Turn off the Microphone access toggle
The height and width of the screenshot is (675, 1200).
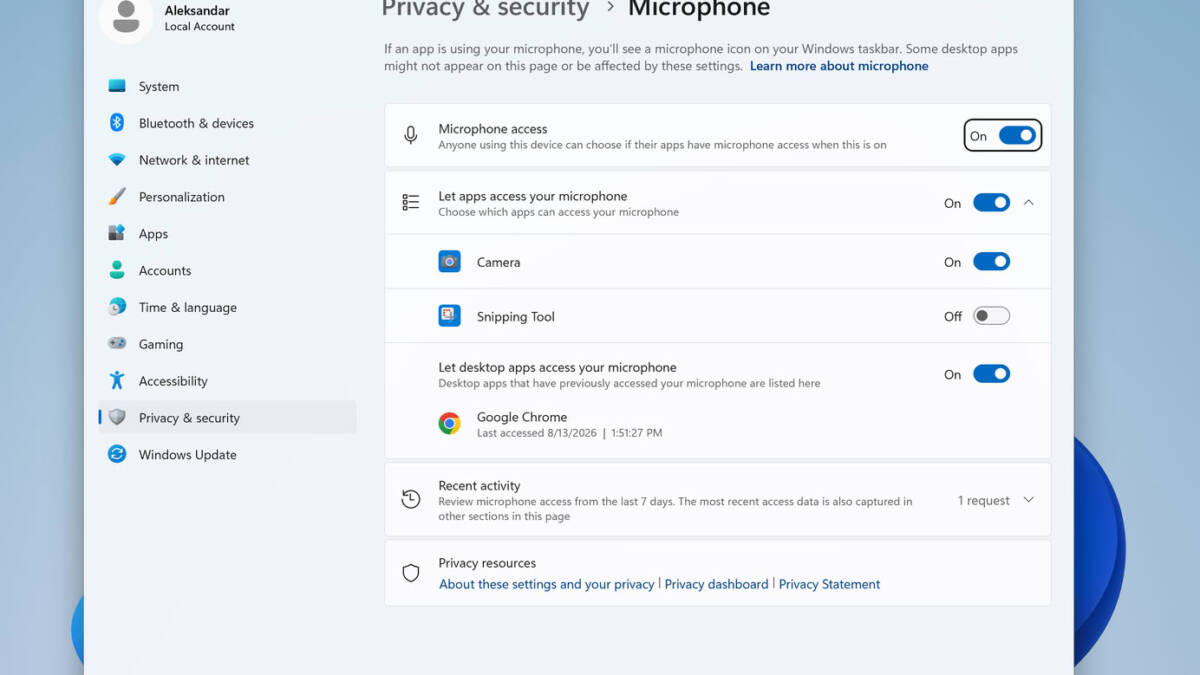[x=1018, y=136]
